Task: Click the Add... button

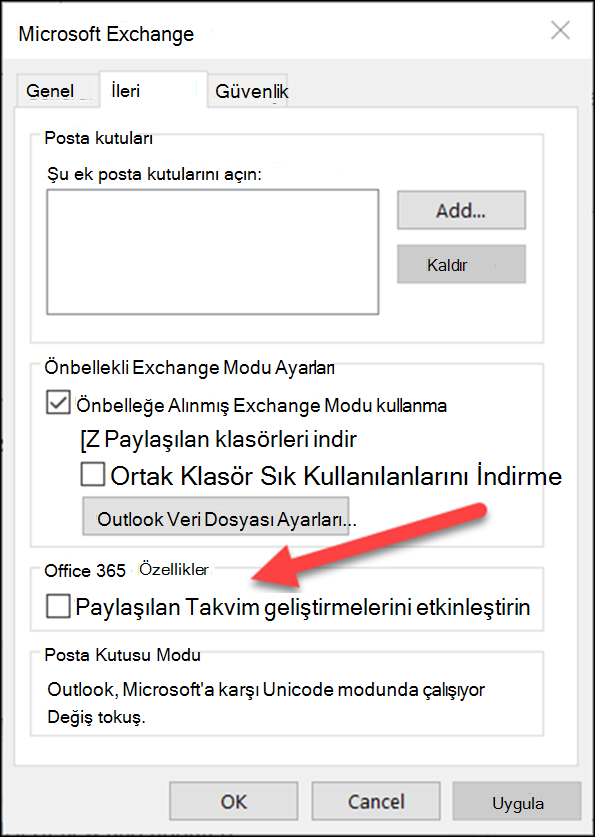Action: [x=461, y=210]
